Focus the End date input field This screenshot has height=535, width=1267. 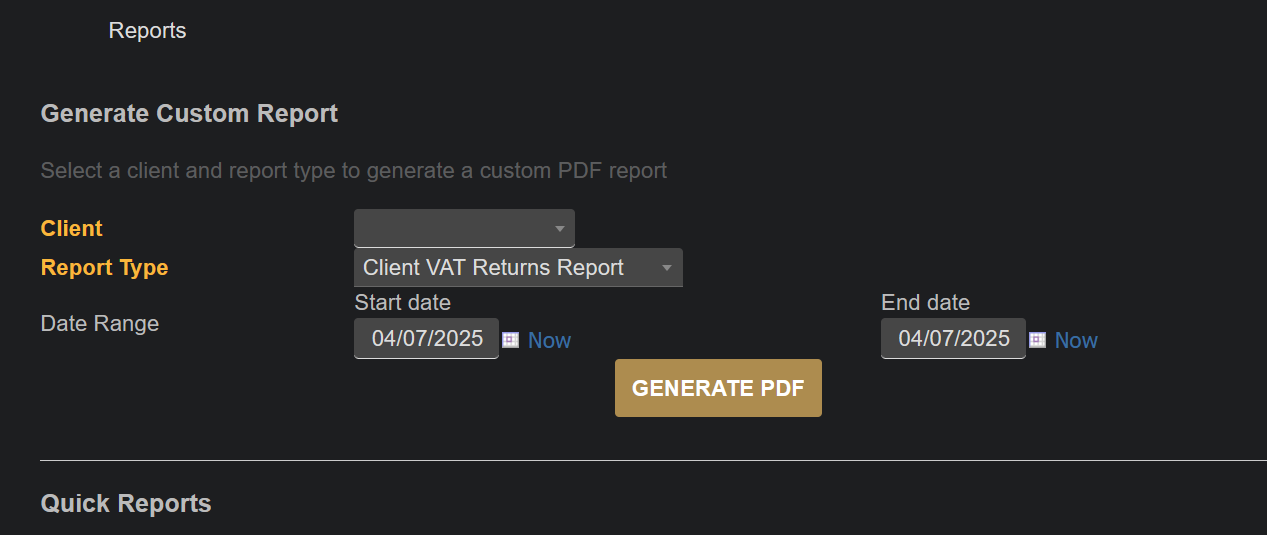(x=953, y=338)
